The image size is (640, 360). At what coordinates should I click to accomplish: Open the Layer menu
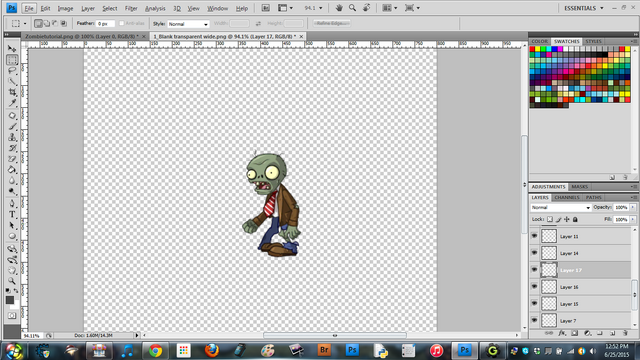coord(88,8)
